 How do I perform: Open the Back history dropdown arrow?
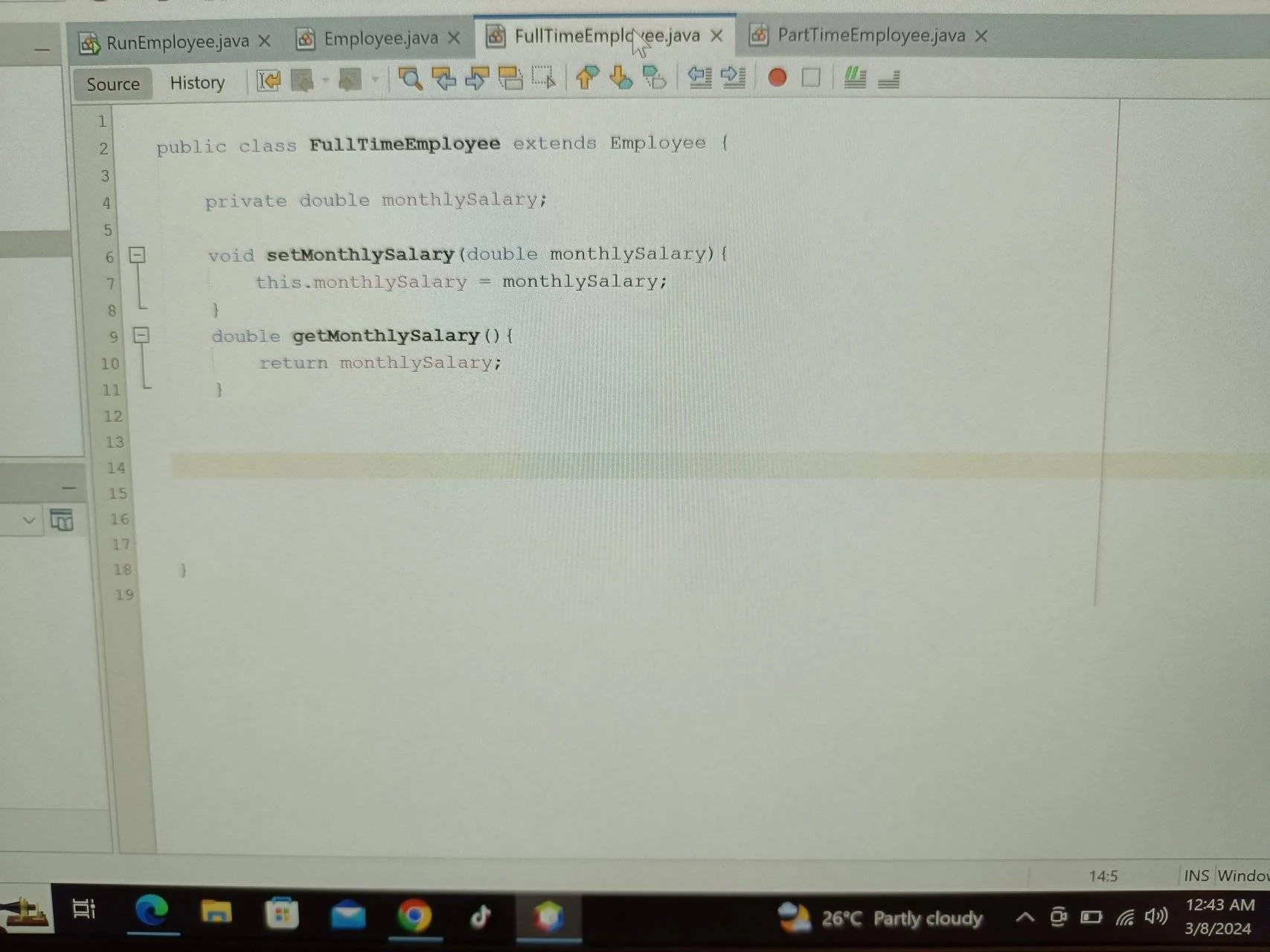coord(325,80)
